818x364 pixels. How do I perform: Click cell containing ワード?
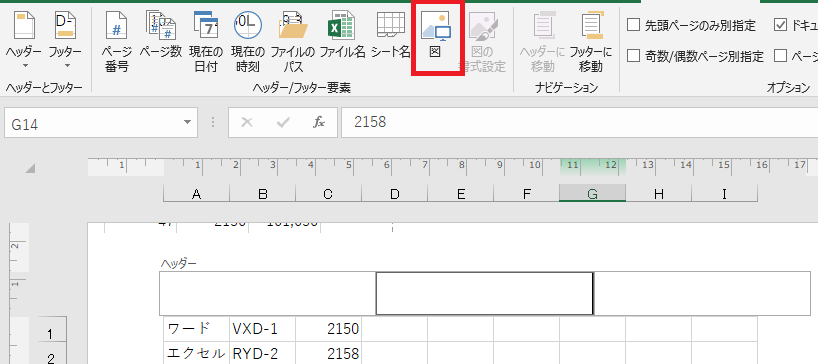(196, 329)
